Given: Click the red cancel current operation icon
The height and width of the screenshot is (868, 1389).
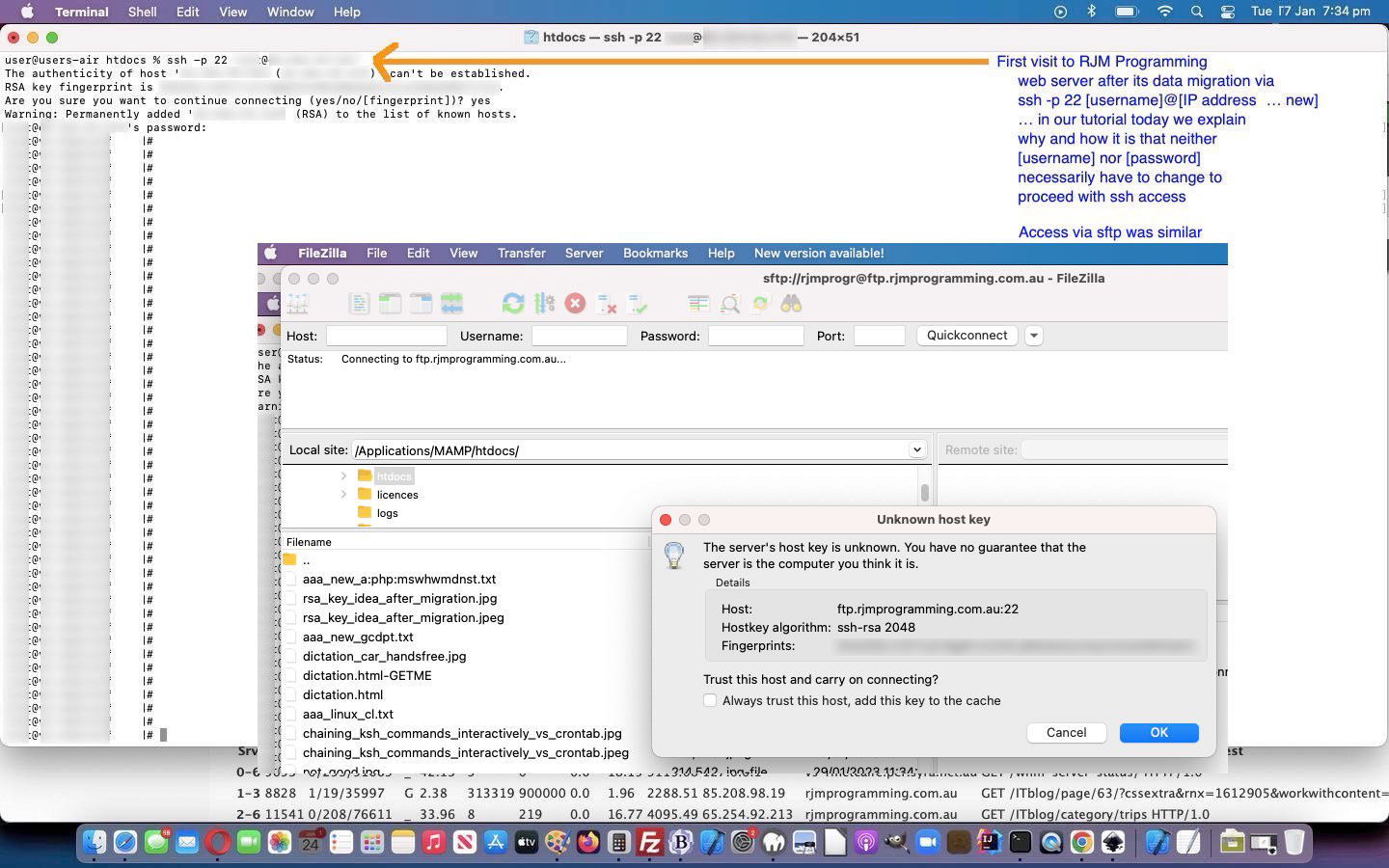Looking at the screenshot, I should pyautogui.click(x=575, y=304).
